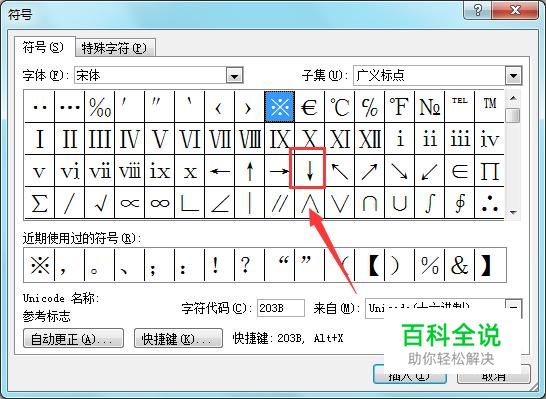This screenshot has width=546, height=399.
Task: Select the per mille ‰ symbol
Action: point(100,107)
